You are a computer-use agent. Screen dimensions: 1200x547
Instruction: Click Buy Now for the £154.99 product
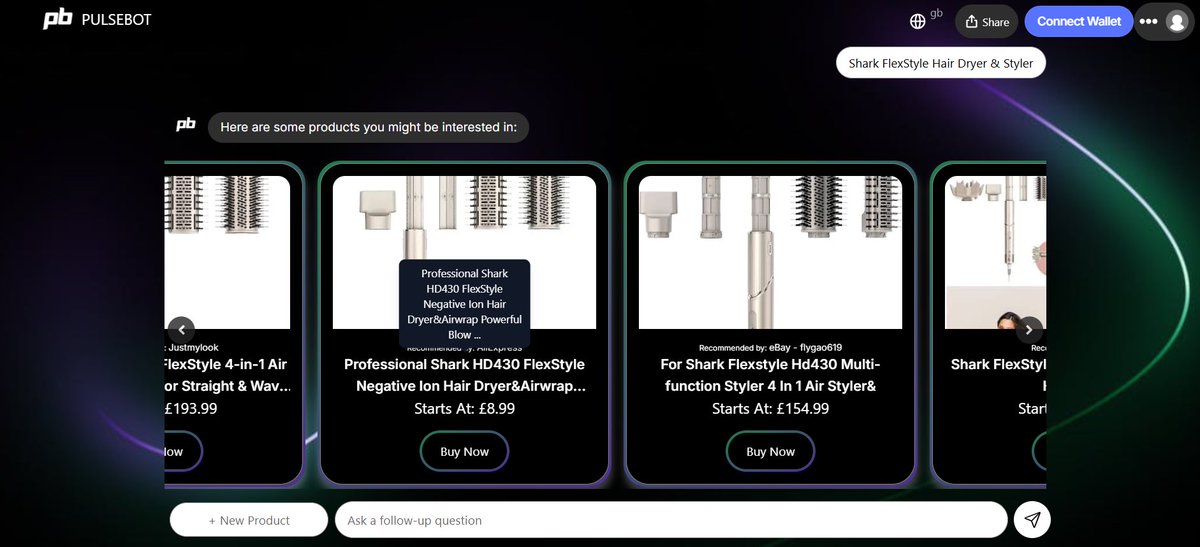[x=770, y=451]
